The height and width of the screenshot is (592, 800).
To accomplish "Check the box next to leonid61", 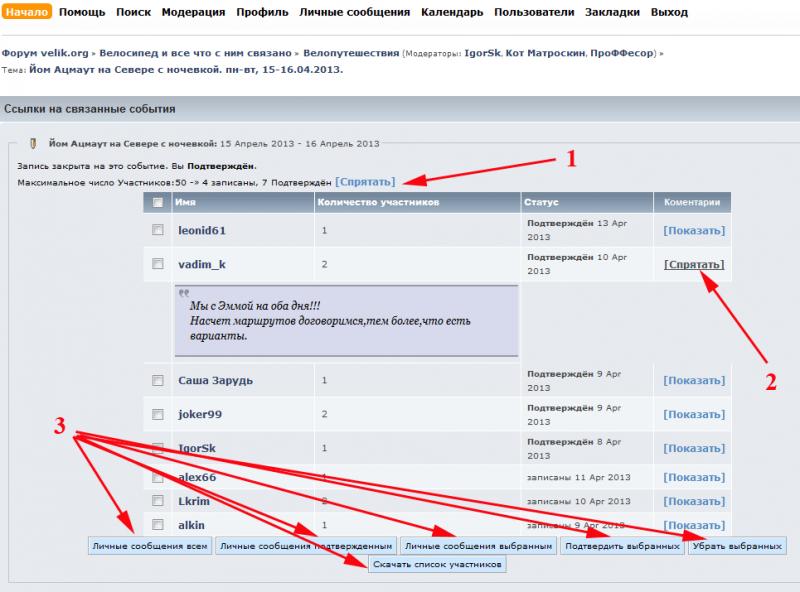I will (157, 230).
